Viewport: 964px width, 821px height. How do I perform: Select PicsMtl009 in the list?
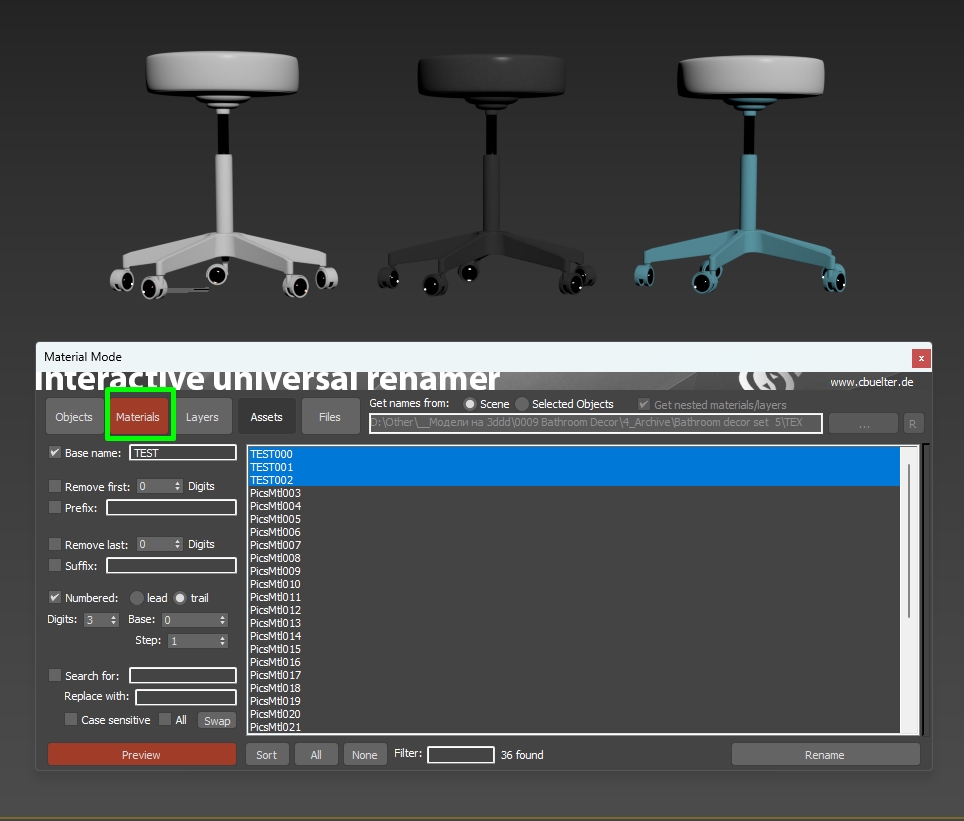tap(574, 571)
